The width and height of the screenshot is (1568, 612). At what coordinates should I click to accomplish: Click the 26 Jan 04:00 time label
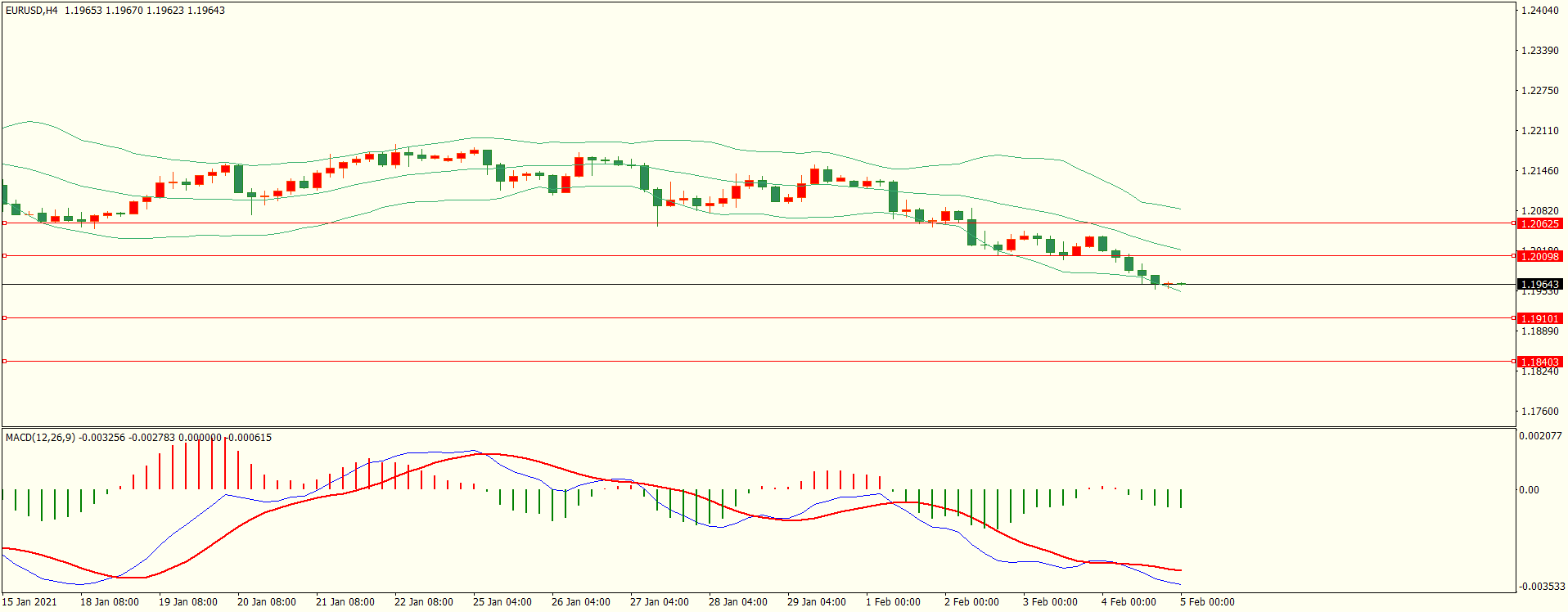[581, 602]
